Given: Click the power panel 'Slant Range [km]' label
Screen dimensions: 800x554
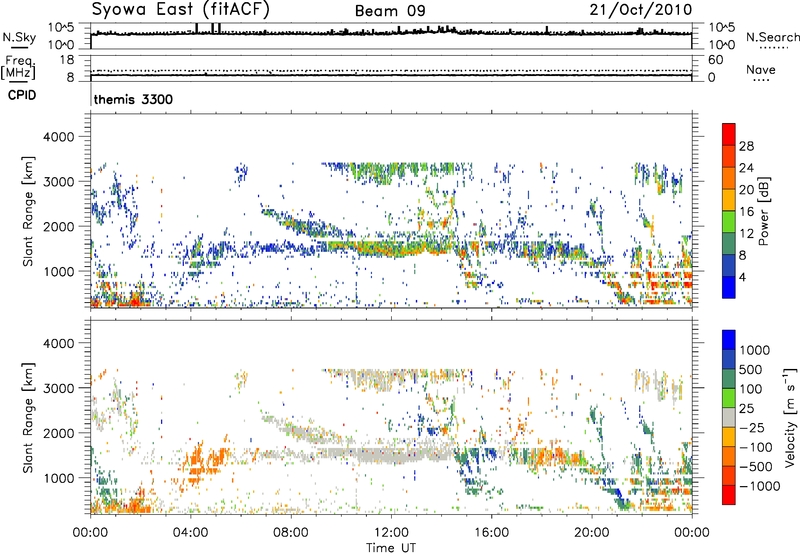Looking at the screenshot, I should [x=28, y=211].
